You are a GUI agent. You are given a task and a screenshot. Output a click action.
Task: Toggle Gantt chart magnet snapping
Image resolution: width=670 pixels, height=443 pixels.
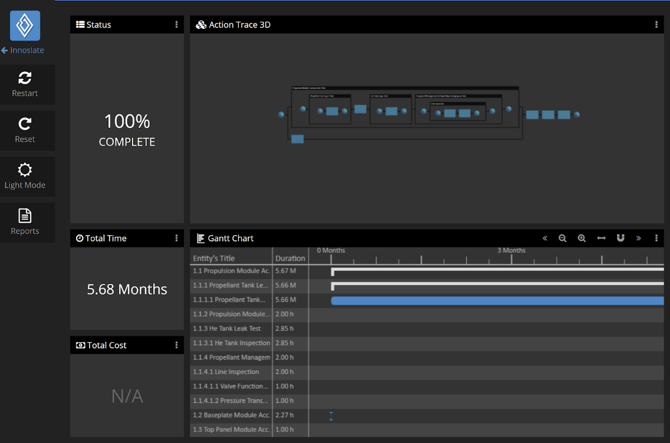click(620, 238)
